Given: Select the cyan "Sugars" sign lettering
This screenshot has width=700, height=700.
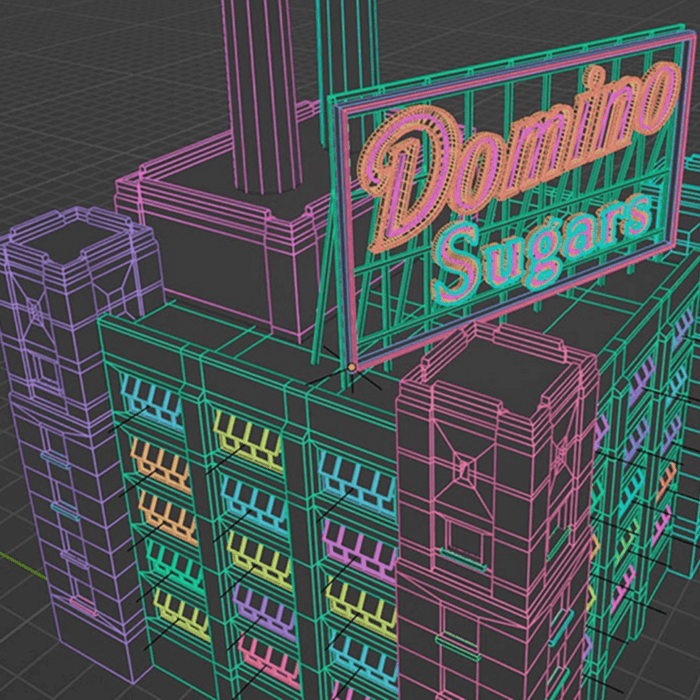Looking at the screenshot, I should pos(542,250).
